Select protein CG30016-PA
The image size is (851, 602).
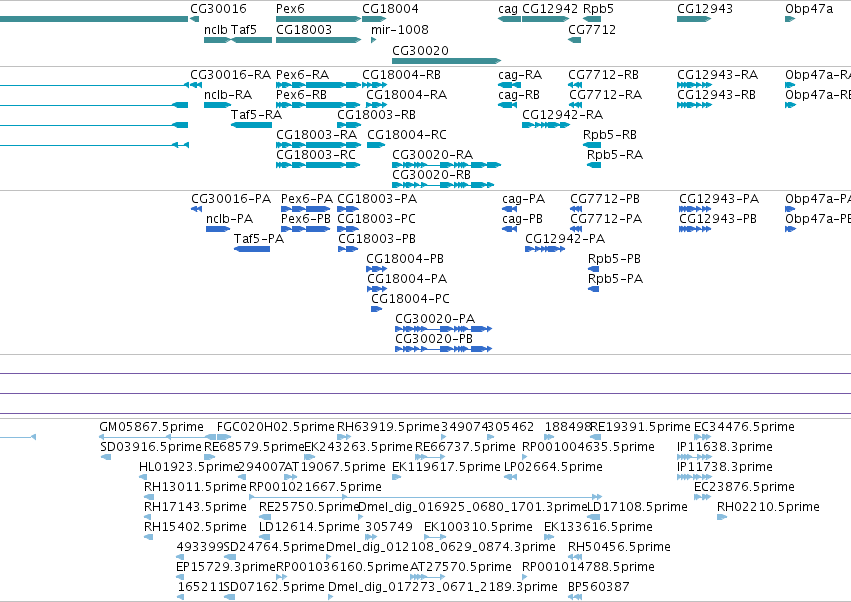pyautogui.click(x=231, y=199)
